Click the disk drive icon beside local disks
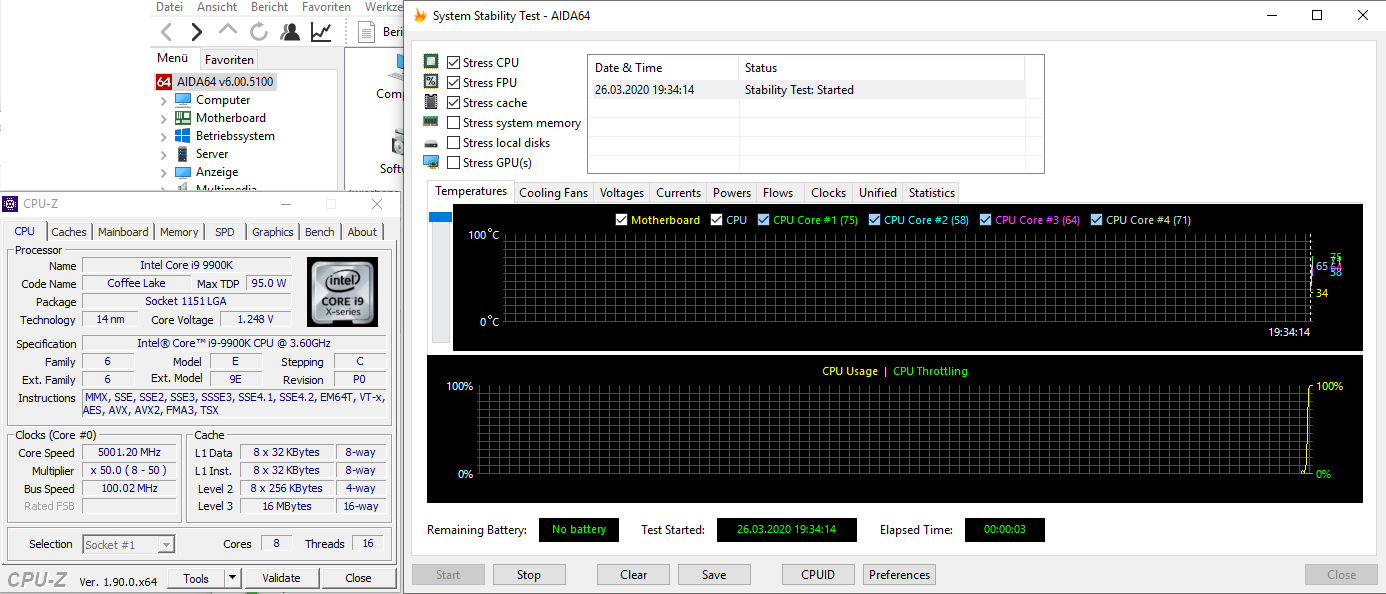1386x594 pixels. pyautogui.click(x=431, y=143)
